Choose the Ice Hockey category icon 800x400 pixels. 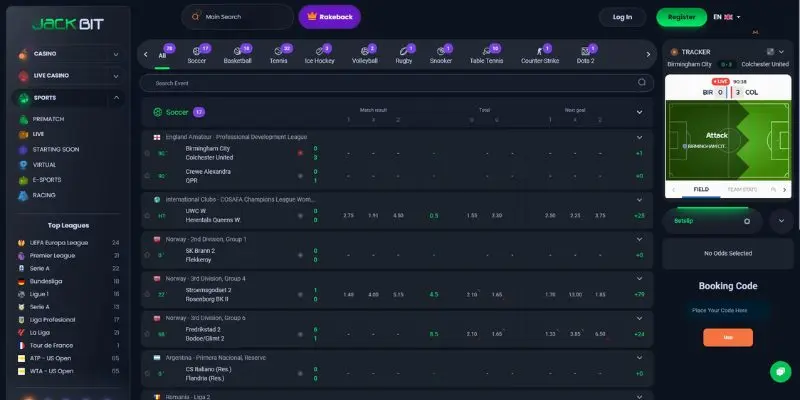coord(319,51)
